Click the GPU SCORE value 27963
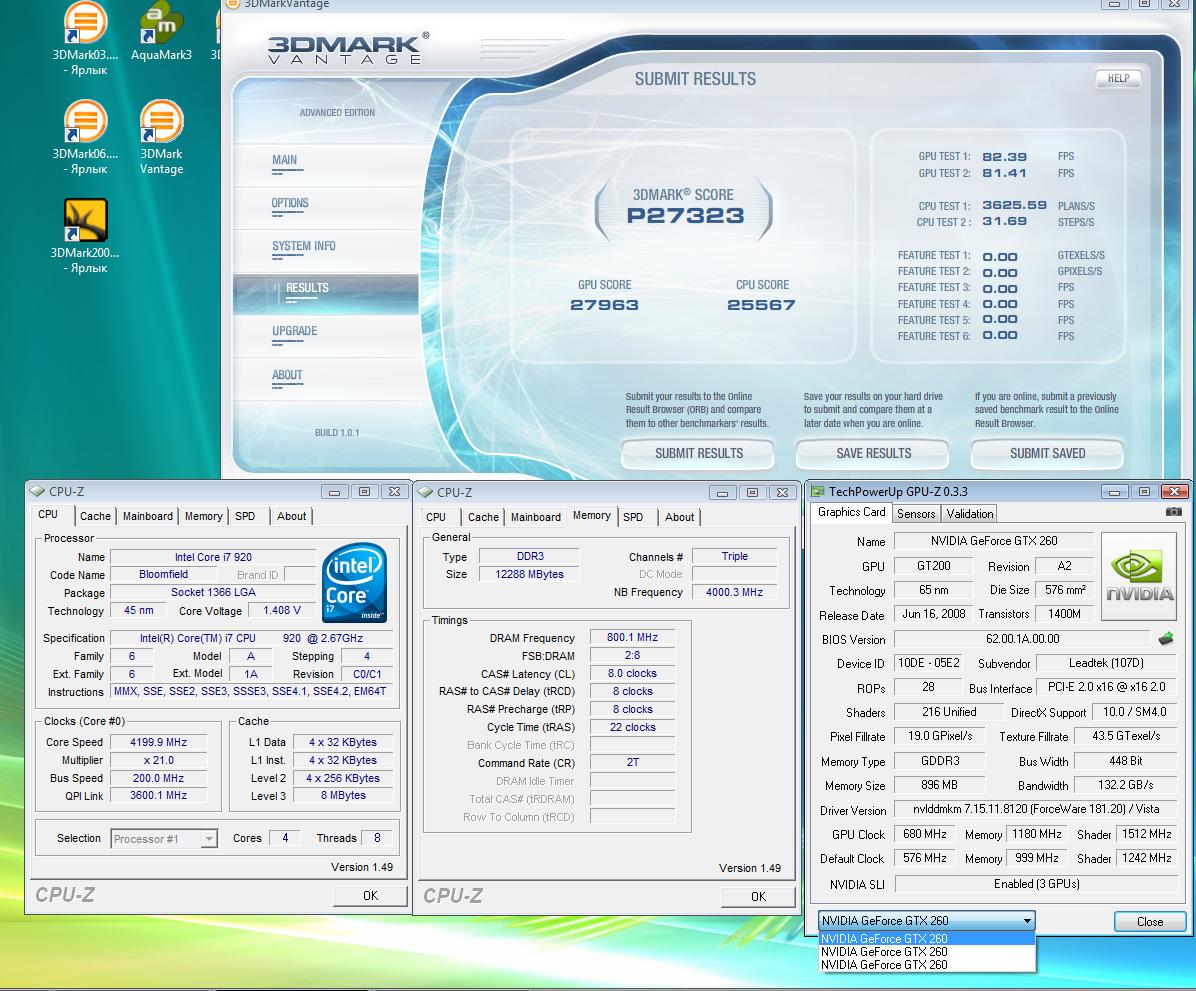Viewport: 1196px width, 991px height. tap(604, 305)
